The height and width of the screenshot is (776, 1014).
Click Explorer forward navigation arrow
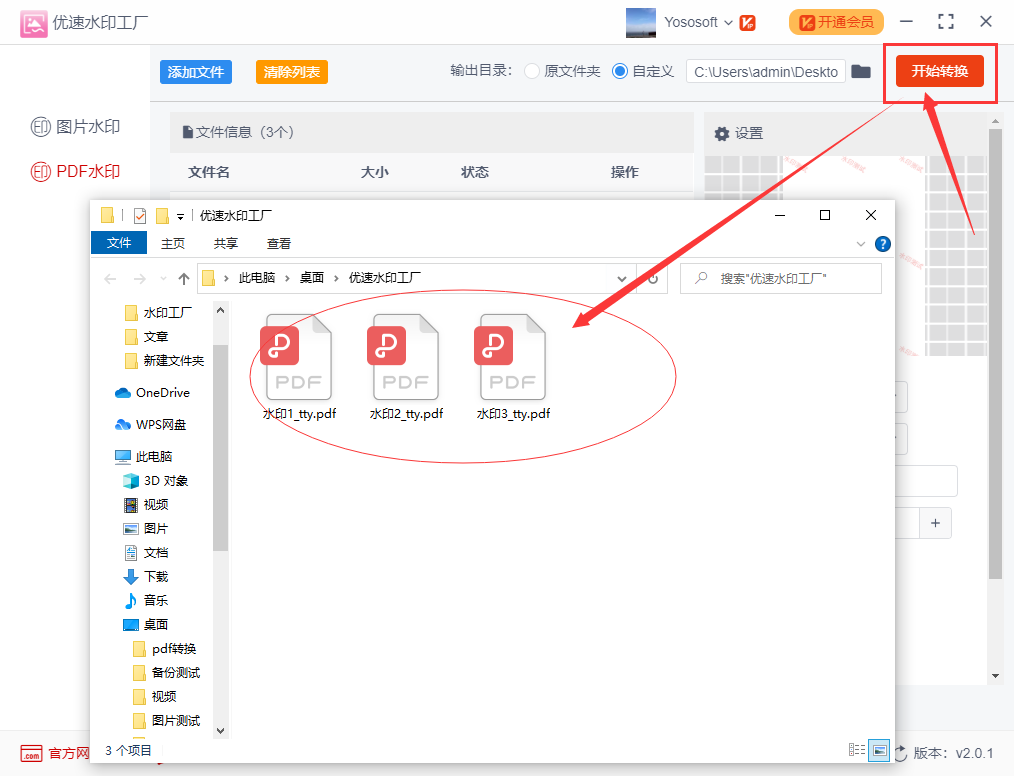tap(139, 279)
